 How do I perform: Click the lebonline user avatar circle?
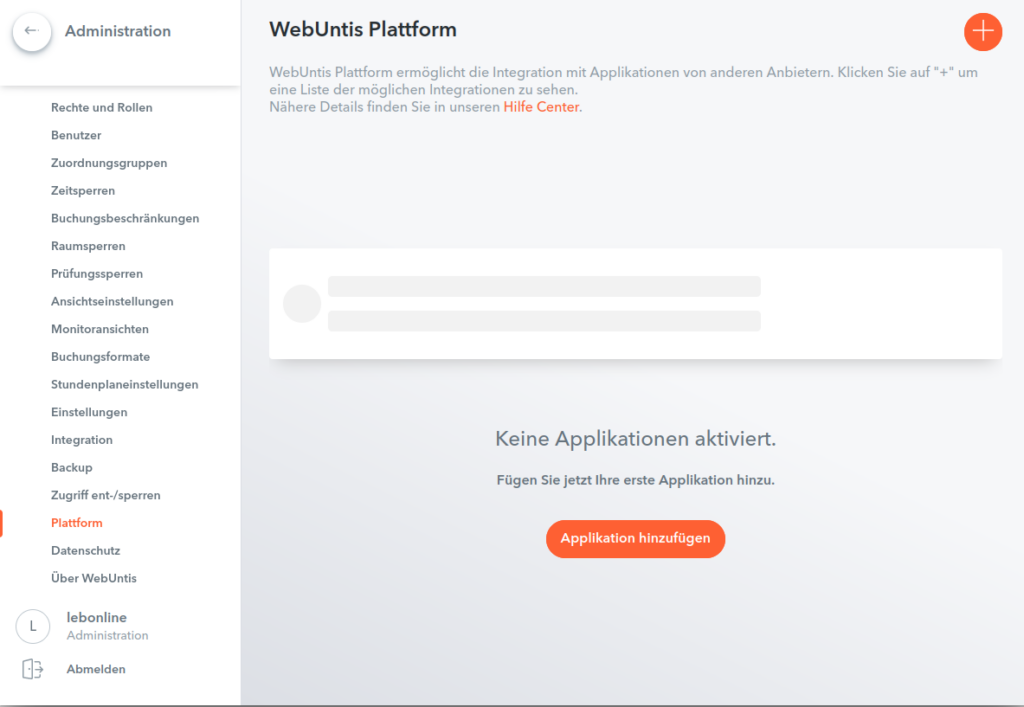point(32,626)
